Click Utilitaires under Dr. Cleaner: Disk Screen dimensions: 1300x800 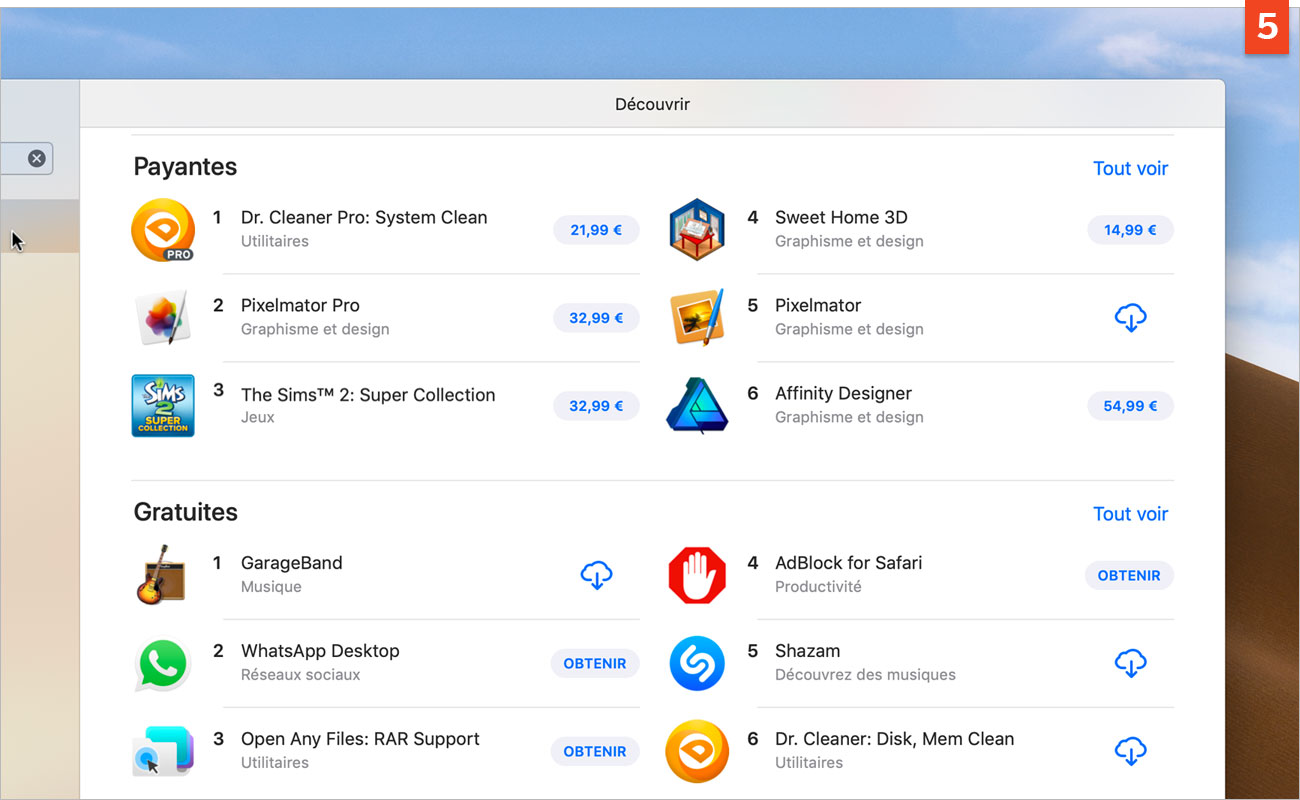(809, 762)
